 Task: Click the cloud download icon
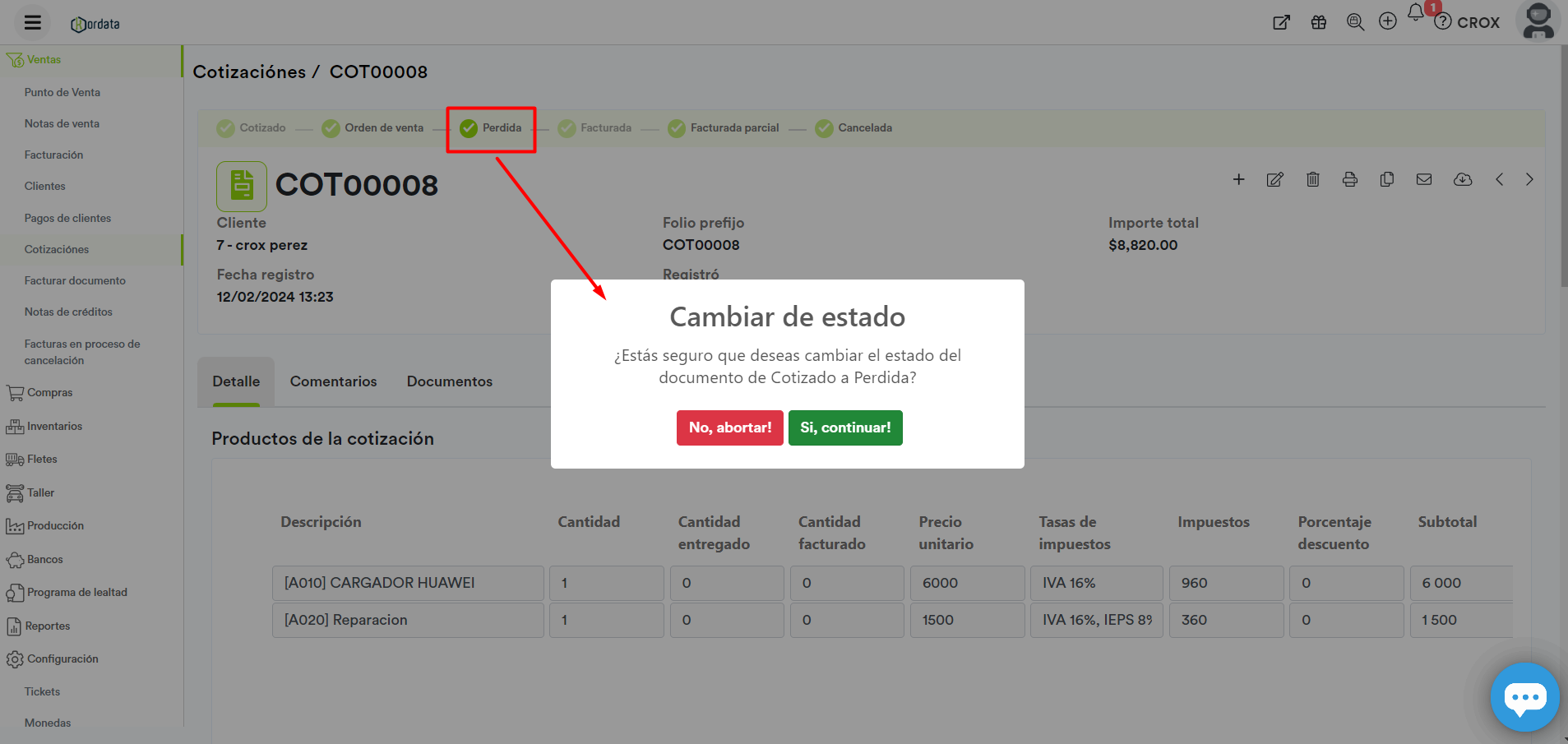(x=1463, y=179)
